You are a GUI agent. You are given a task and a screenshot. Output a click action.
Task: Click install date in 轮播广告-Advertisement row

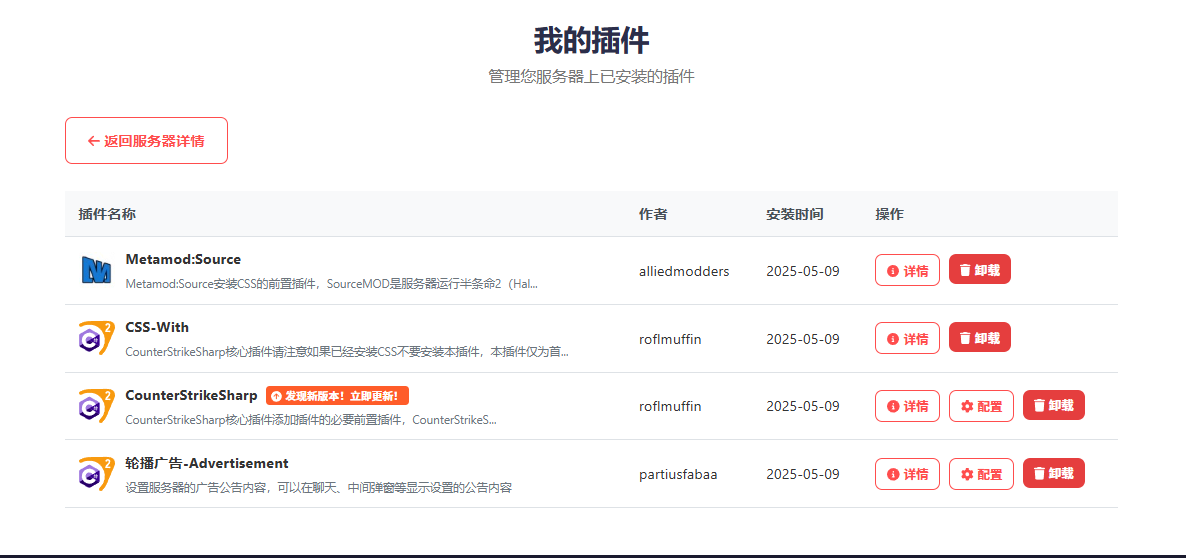(803, 474)
